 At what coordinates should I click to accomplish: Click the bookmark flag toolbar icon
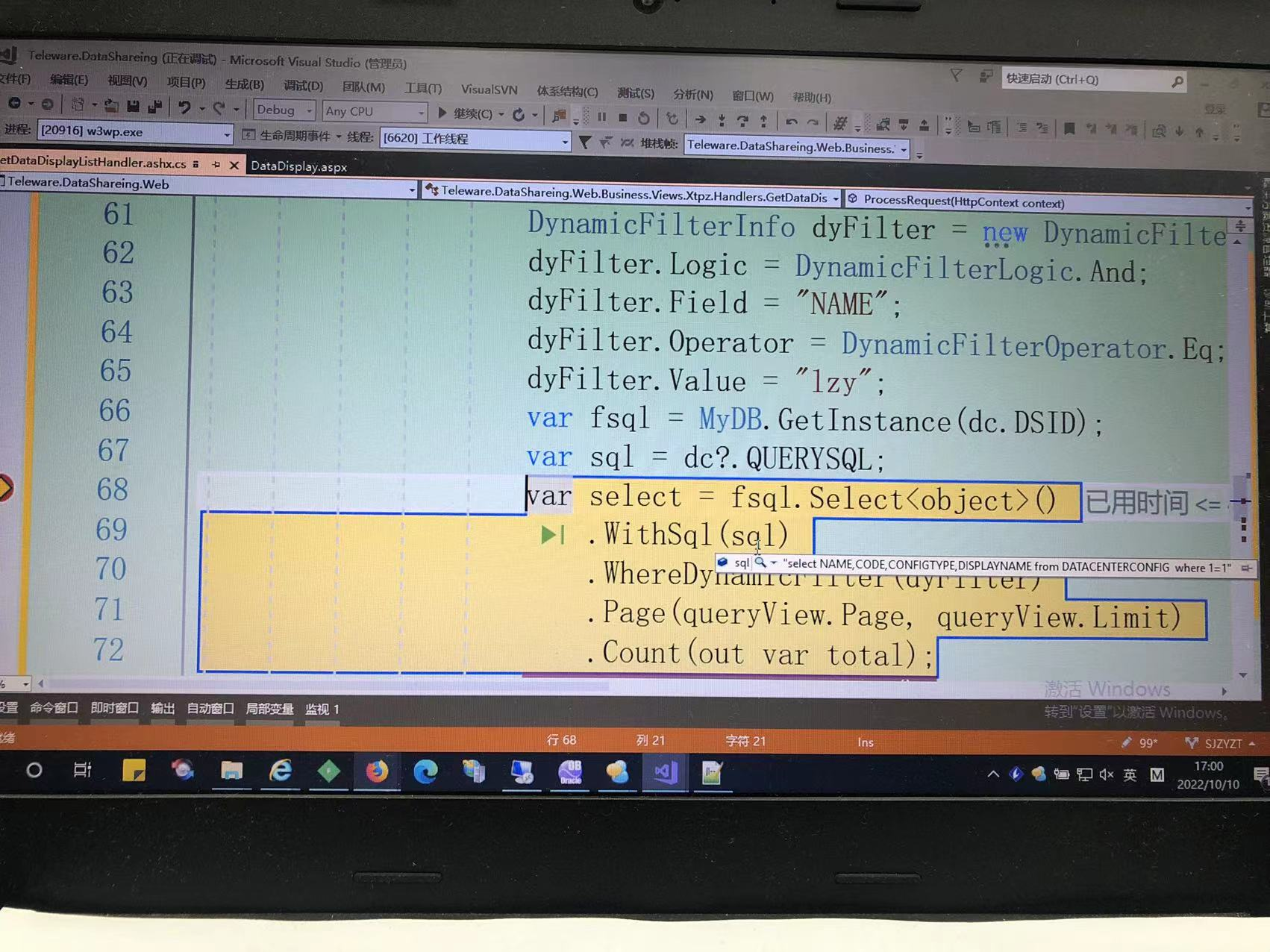1069,129
